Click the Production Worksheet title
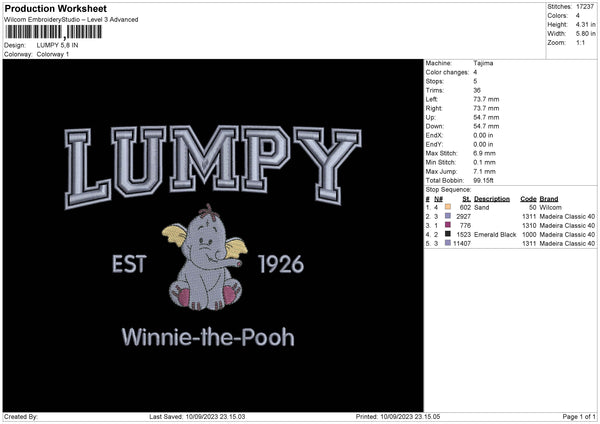This screenshot has height=424, width=600. pos(48,8)
